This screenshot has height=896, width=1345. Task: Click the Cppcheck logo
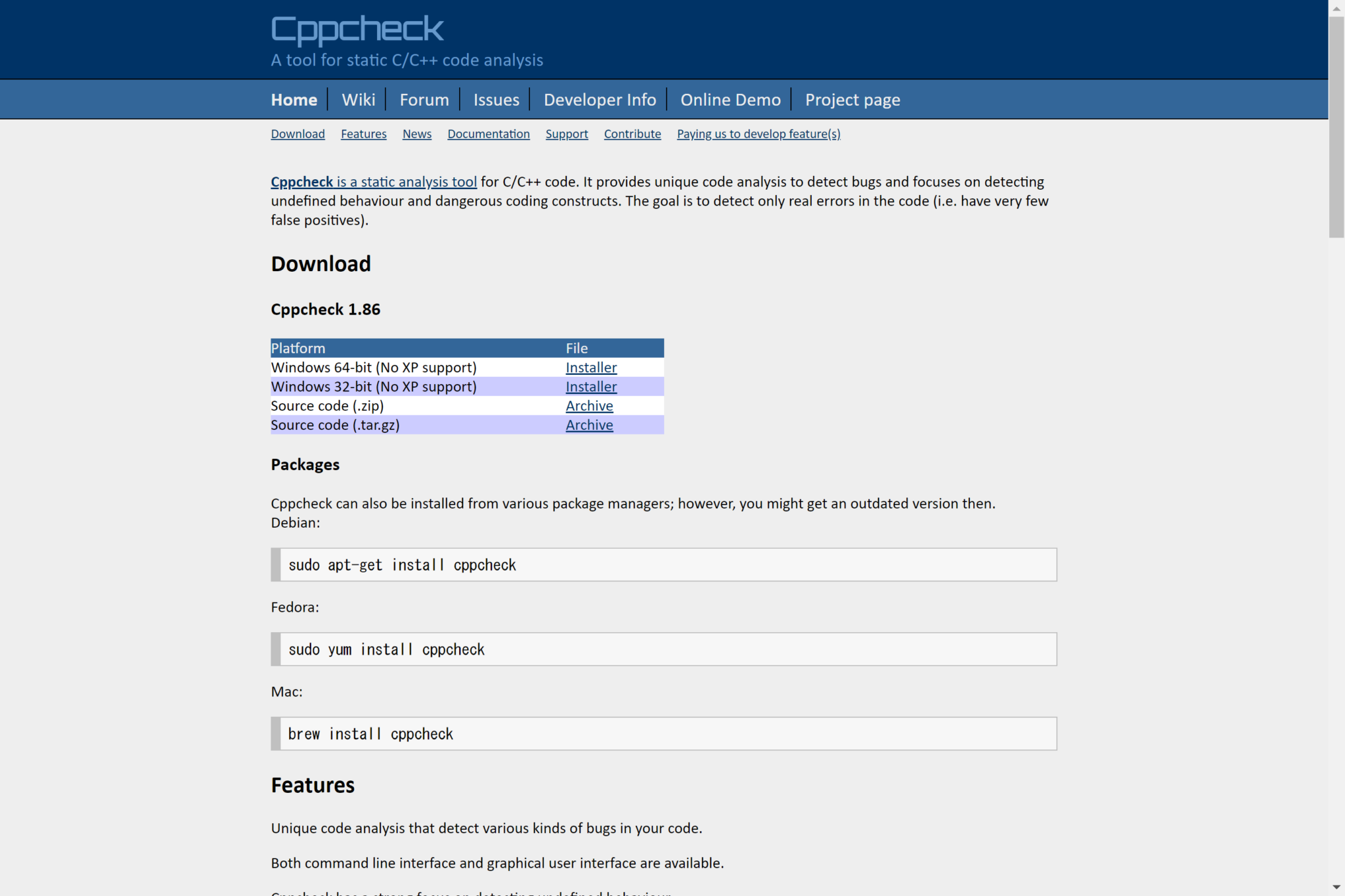[x=357, y=28]
